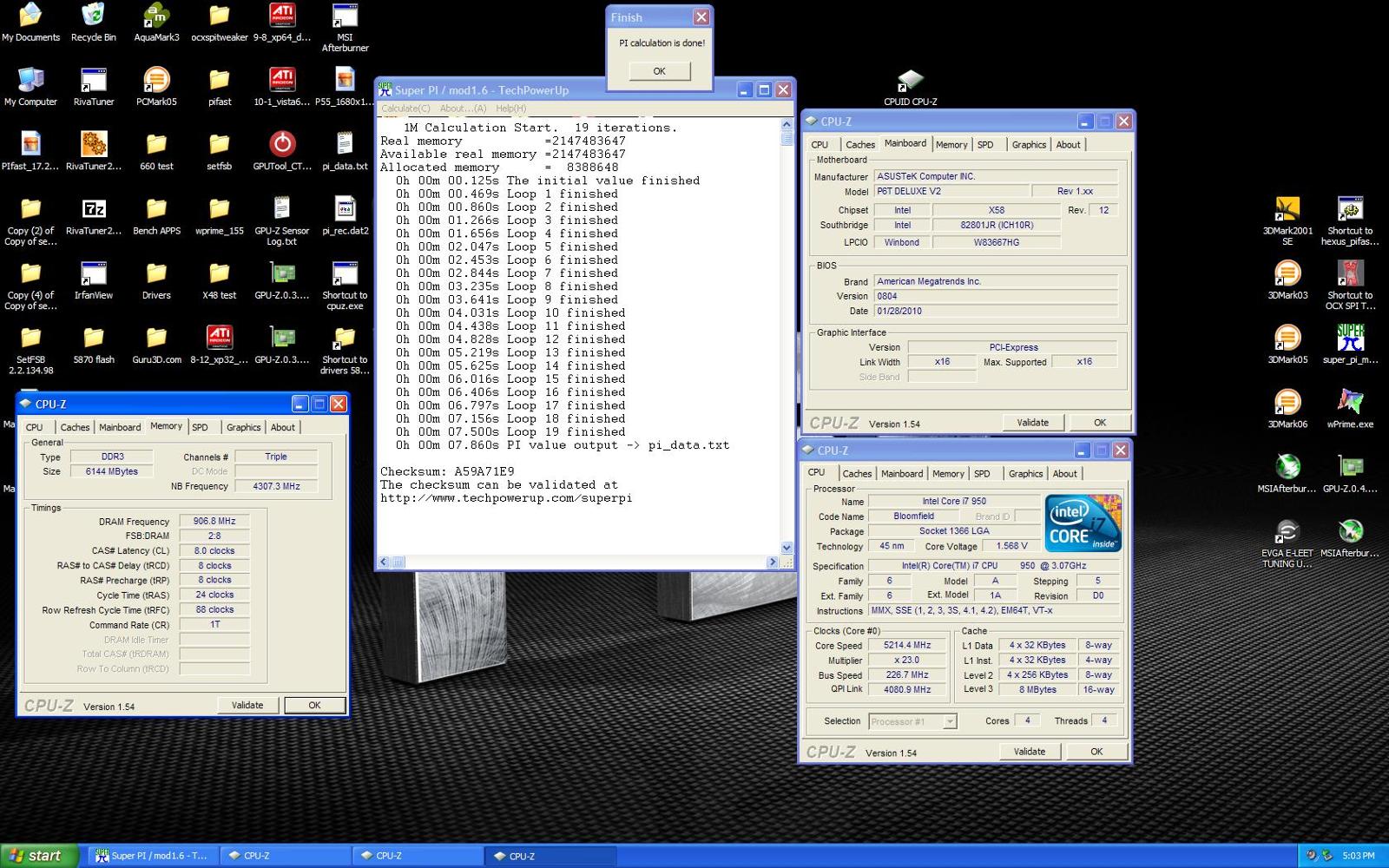1389x868 pixels.
Task: Click the Checksum: A59A71E9 line
Action: pos(447,471)
